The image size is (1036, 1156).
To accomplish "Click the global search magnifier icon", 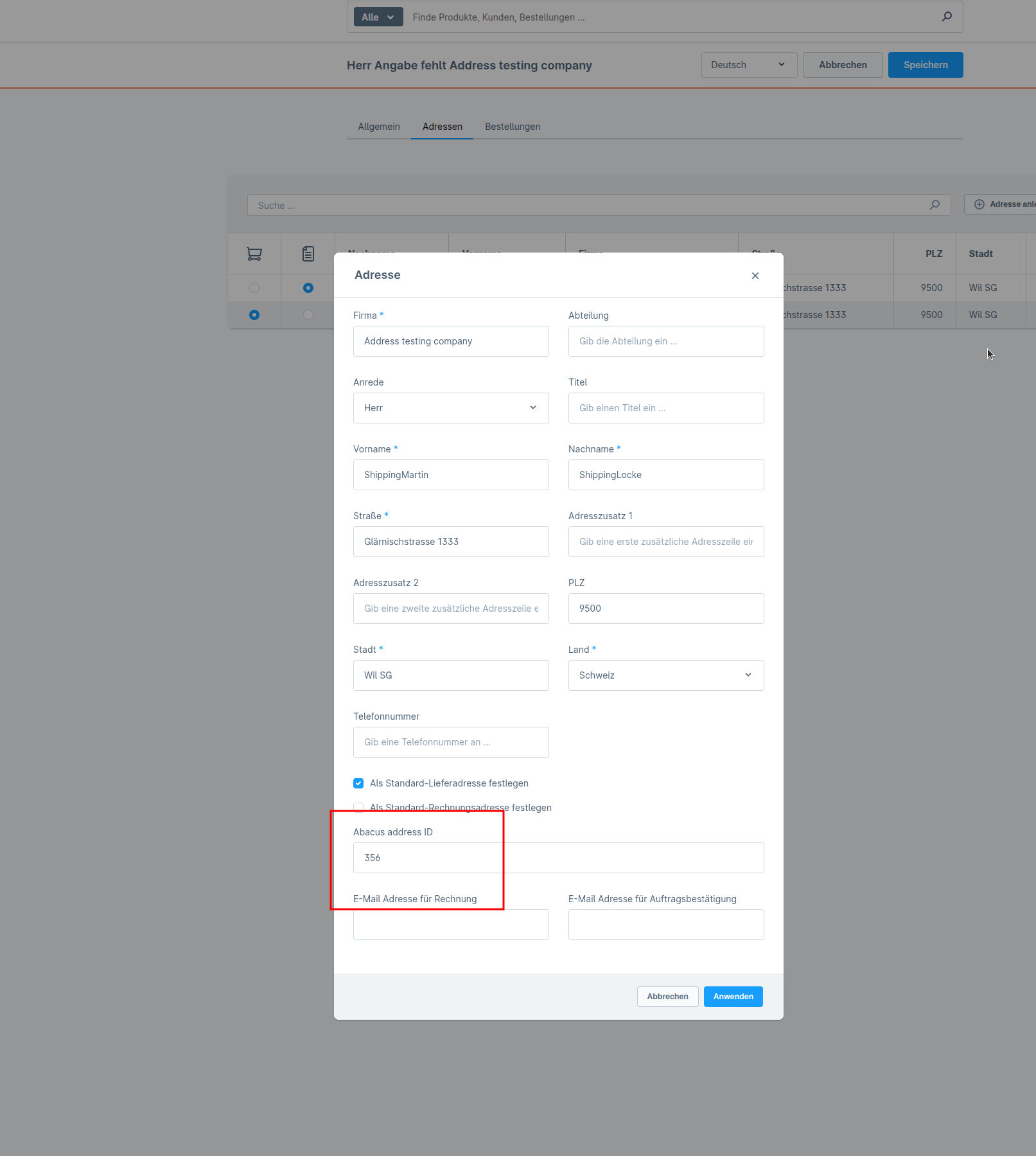I will (x=947, y=17).
